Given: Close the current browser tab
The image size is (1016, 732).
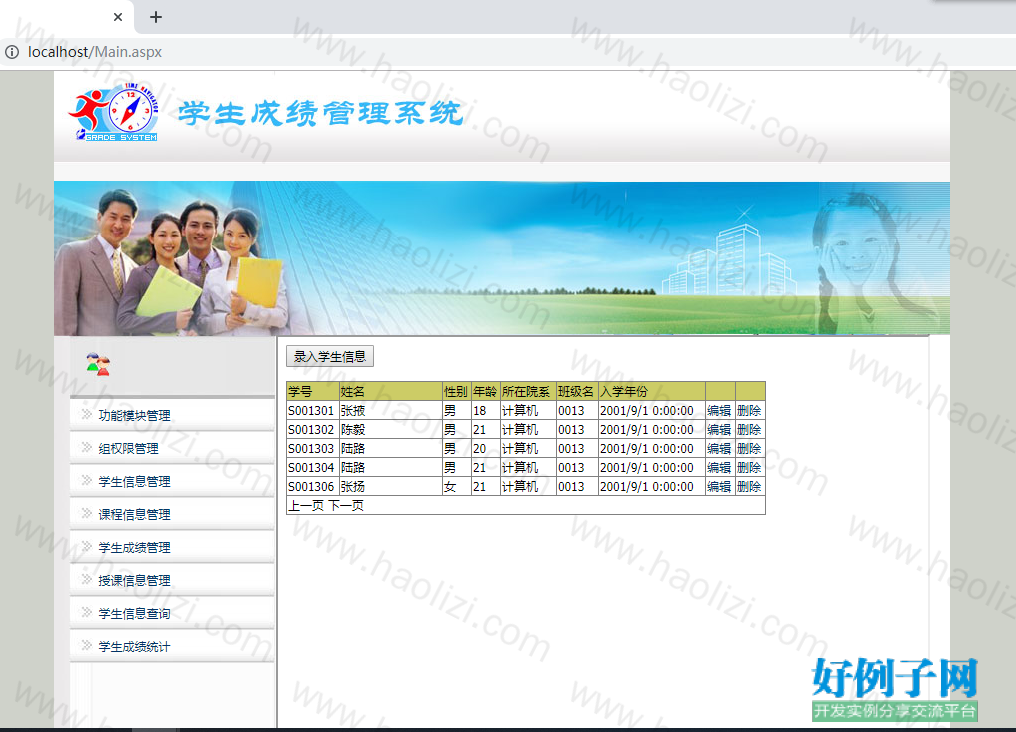Looking at the screenshot, I should [x=118, y=17].
